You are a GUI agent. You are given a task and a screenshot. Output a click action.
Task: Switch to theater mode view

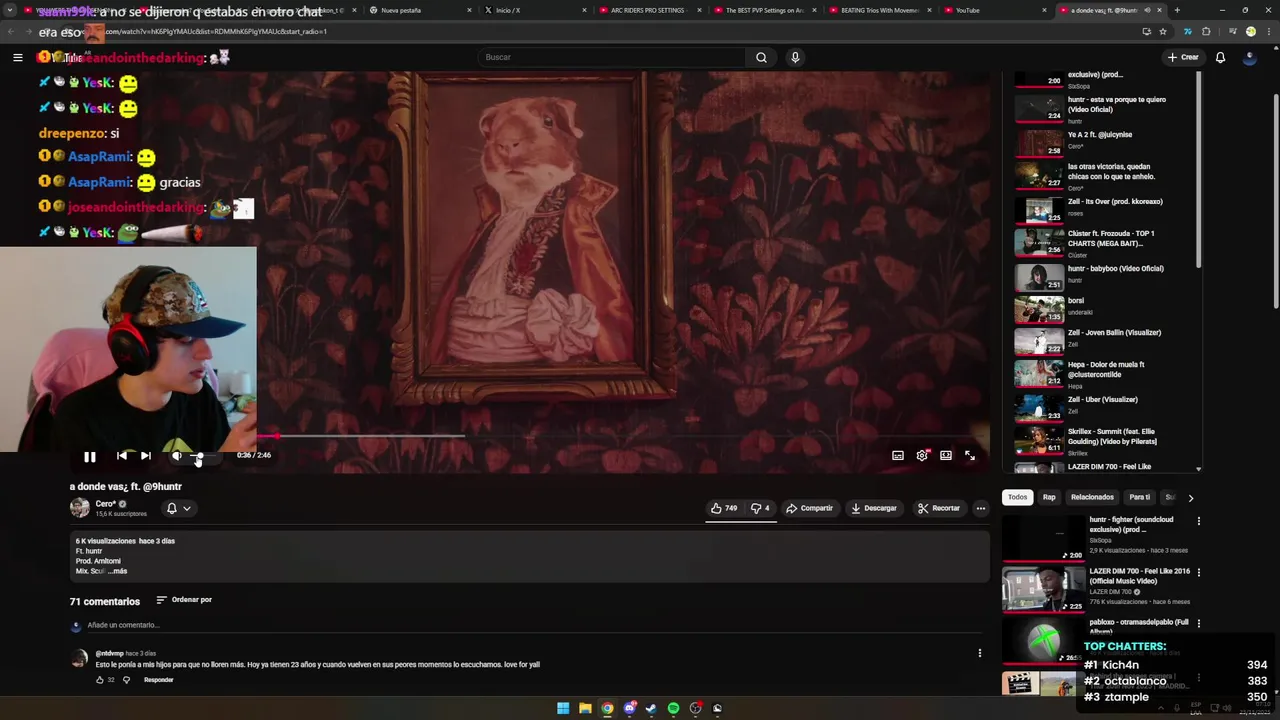(x=946, y=456)
